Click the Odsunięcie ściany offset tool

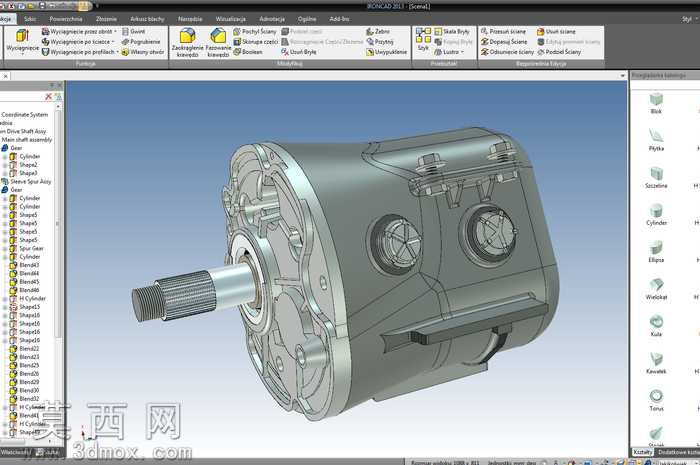click(x=507, y=52)
